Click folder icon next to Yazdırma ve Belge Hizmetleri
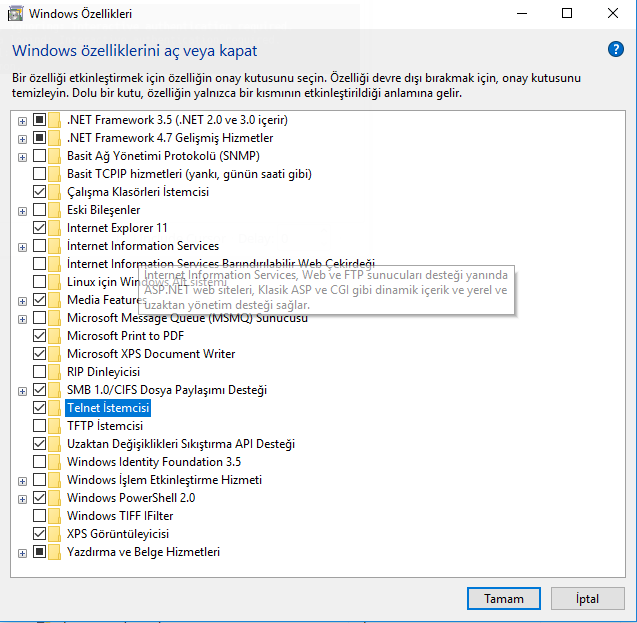637x623 pixels. coord(54,552)
